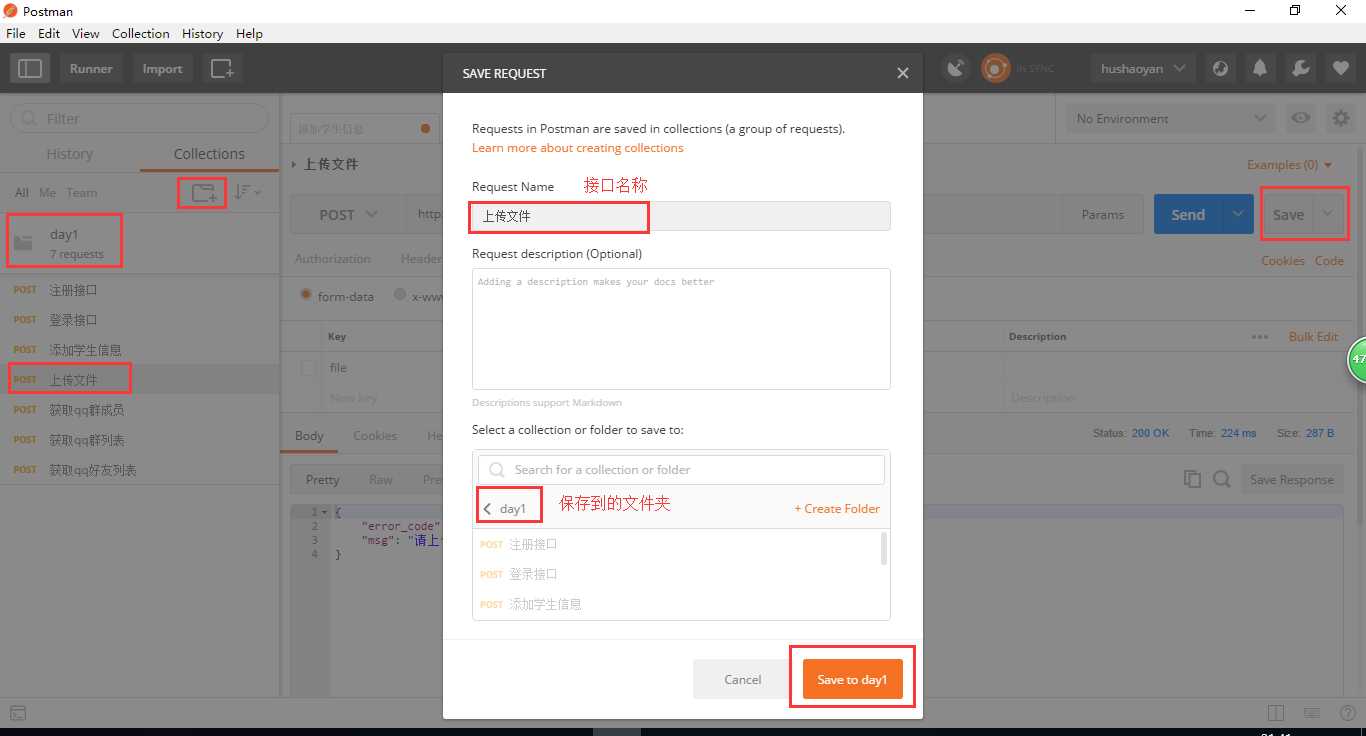The image size is (1366, 736).
Task: Toggle two-pane layout icon in status bar
Action: coord(1275,713)
